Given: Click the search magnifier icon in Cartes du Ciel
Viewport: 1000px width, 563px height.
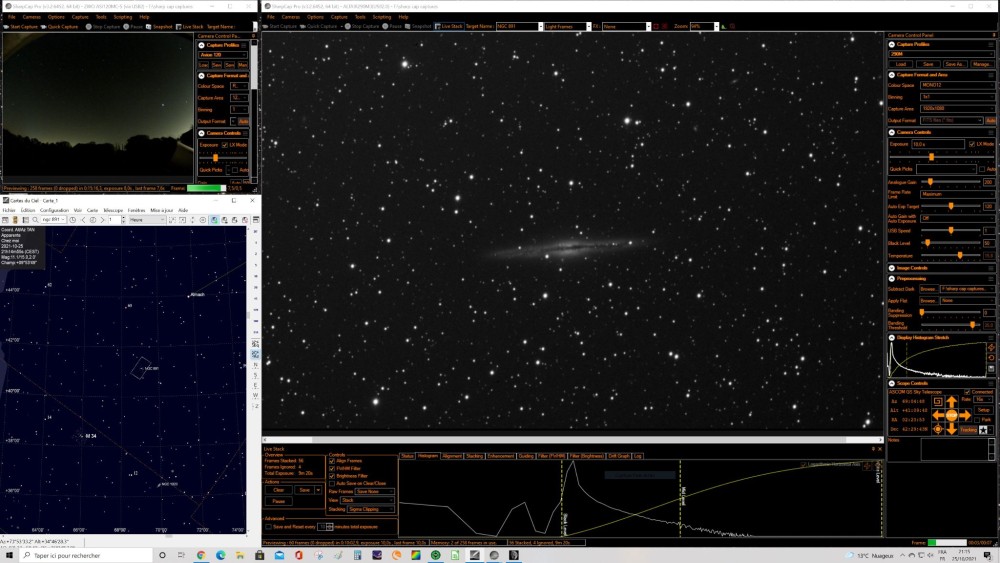Looking at the screenshot, I should [x=35, y=220].
